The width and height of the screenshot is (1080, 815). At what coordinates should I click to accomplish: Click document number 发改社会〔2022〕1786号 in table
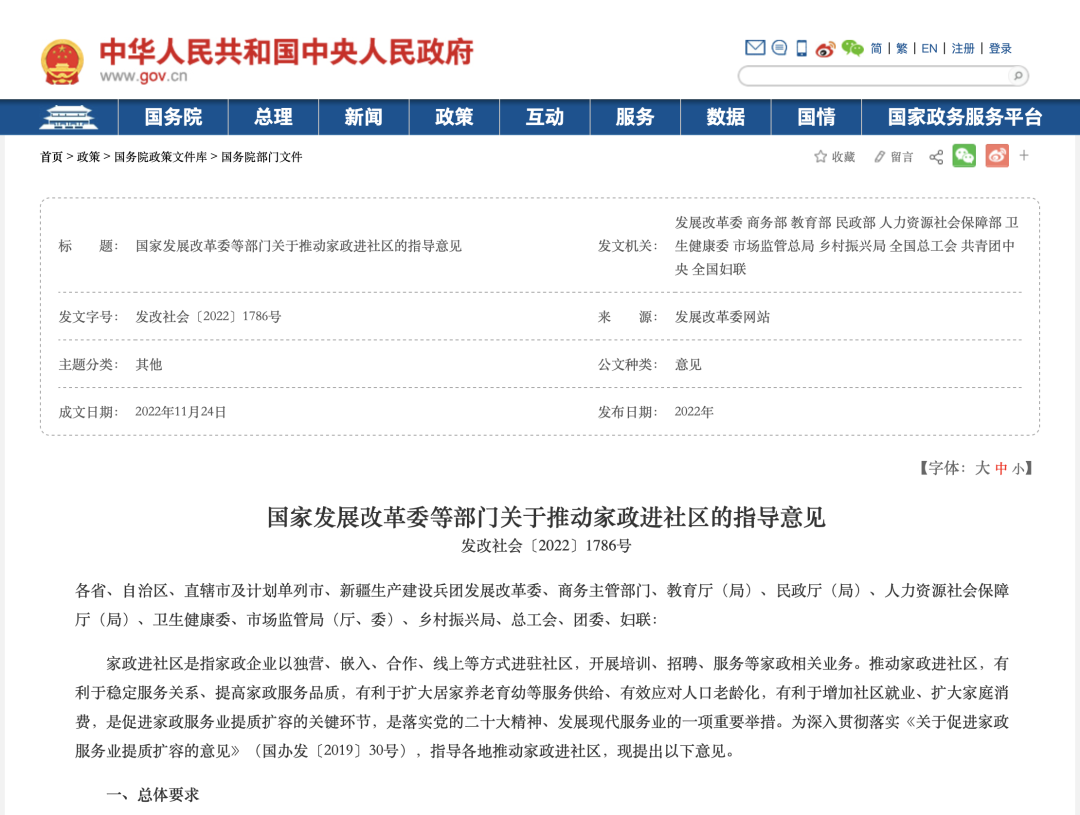click(x=208, y=317)
